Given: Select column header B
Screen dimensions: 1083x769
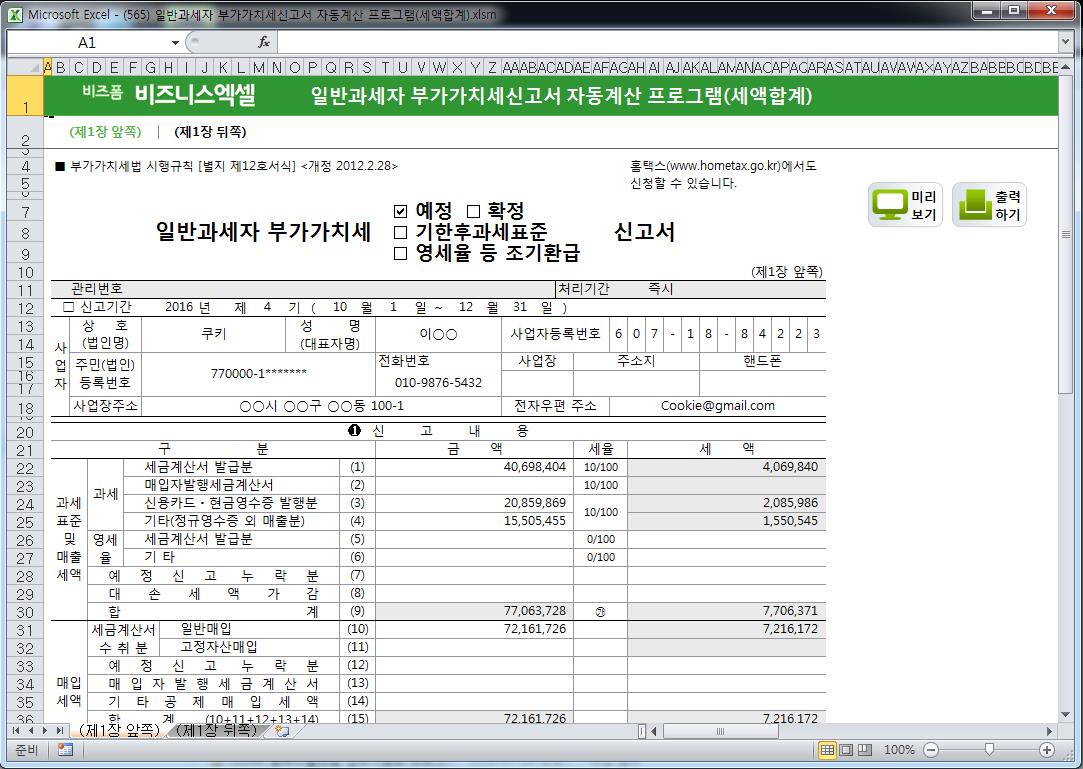Looking at the screenshot, I should [x=61, y=67].
